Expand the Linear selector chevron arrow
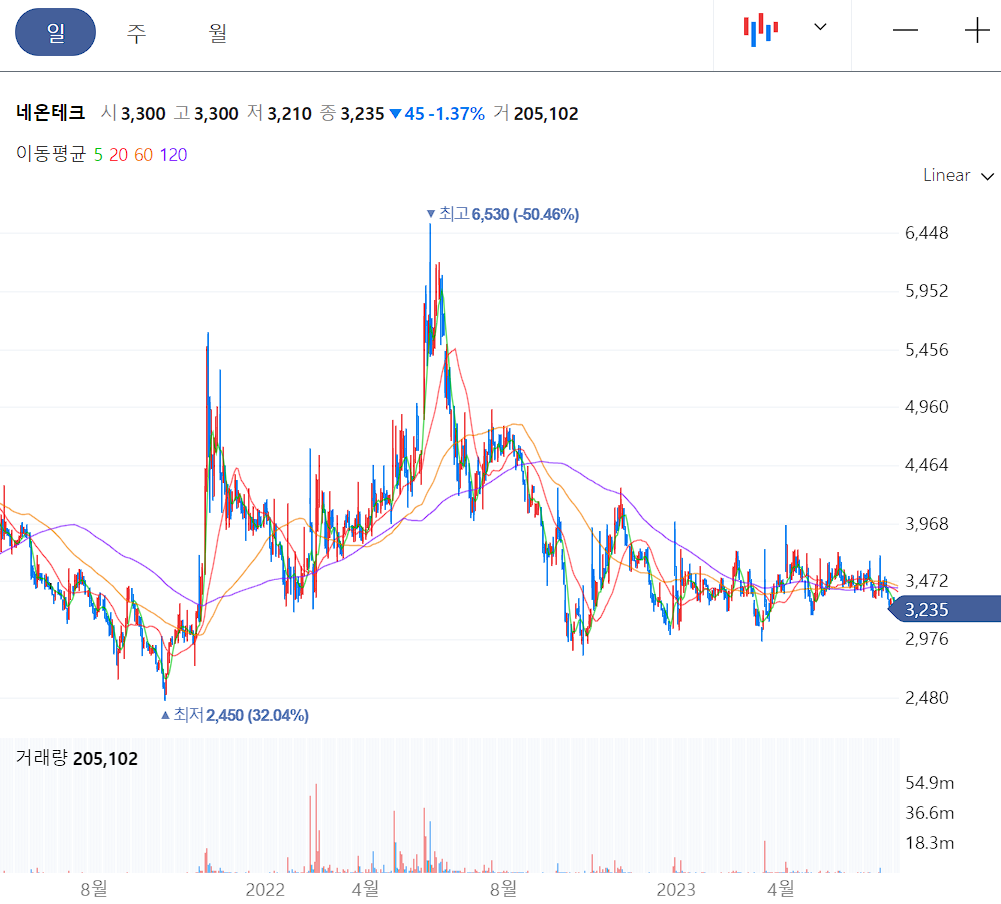 [988, 176]
